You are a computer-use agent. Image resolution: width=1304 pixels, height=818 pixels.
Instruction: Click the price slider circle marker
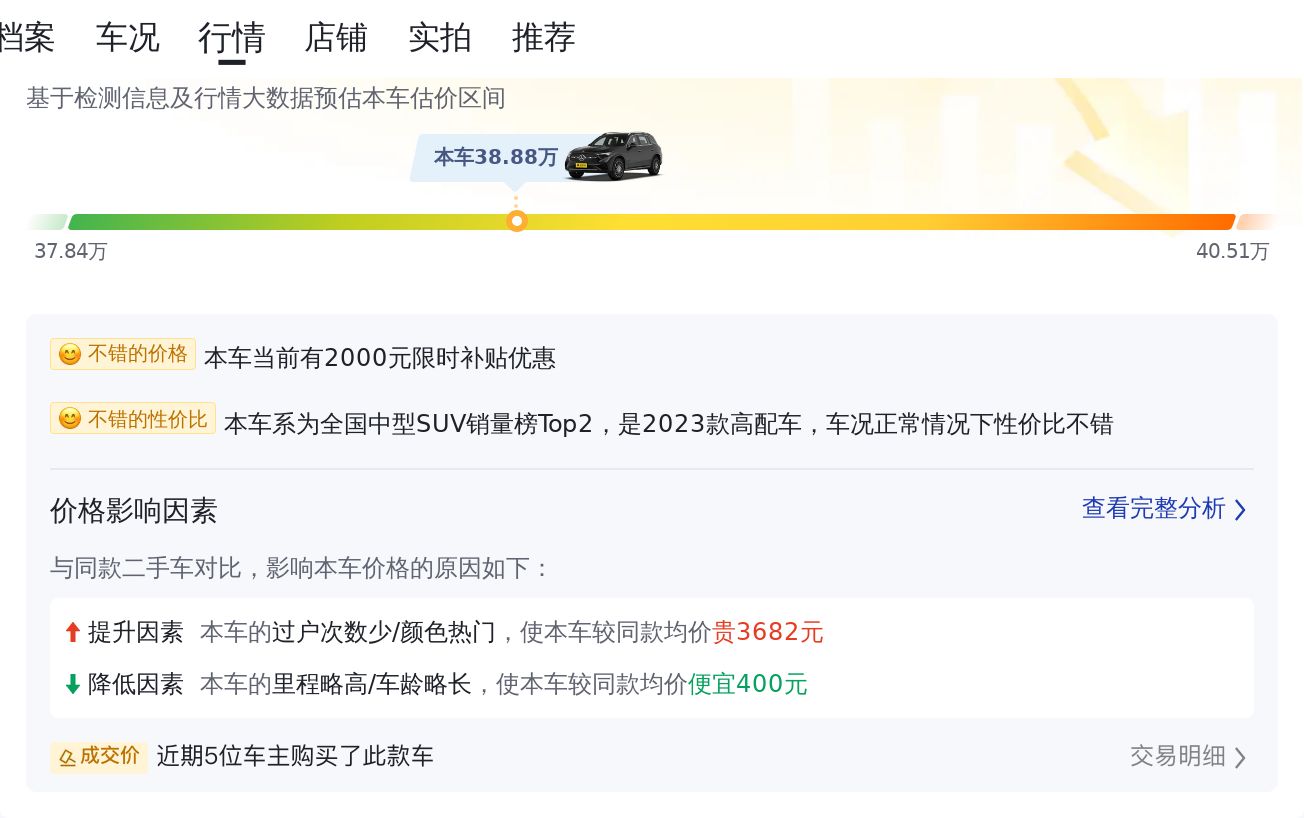(x=516, y=221)
